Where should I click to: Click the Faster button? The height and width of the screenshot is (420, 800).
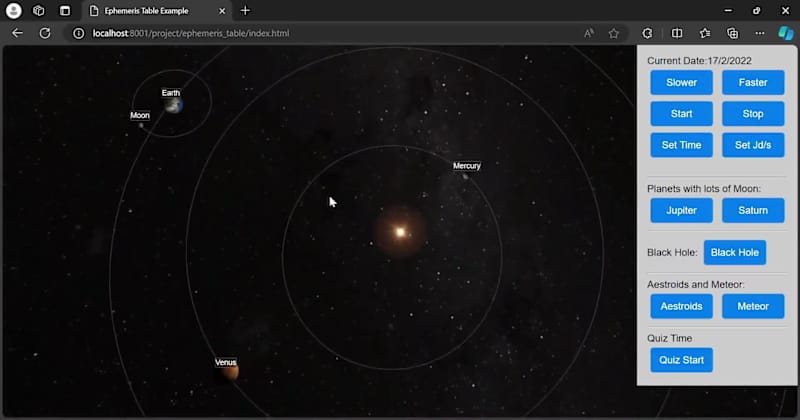753,83
